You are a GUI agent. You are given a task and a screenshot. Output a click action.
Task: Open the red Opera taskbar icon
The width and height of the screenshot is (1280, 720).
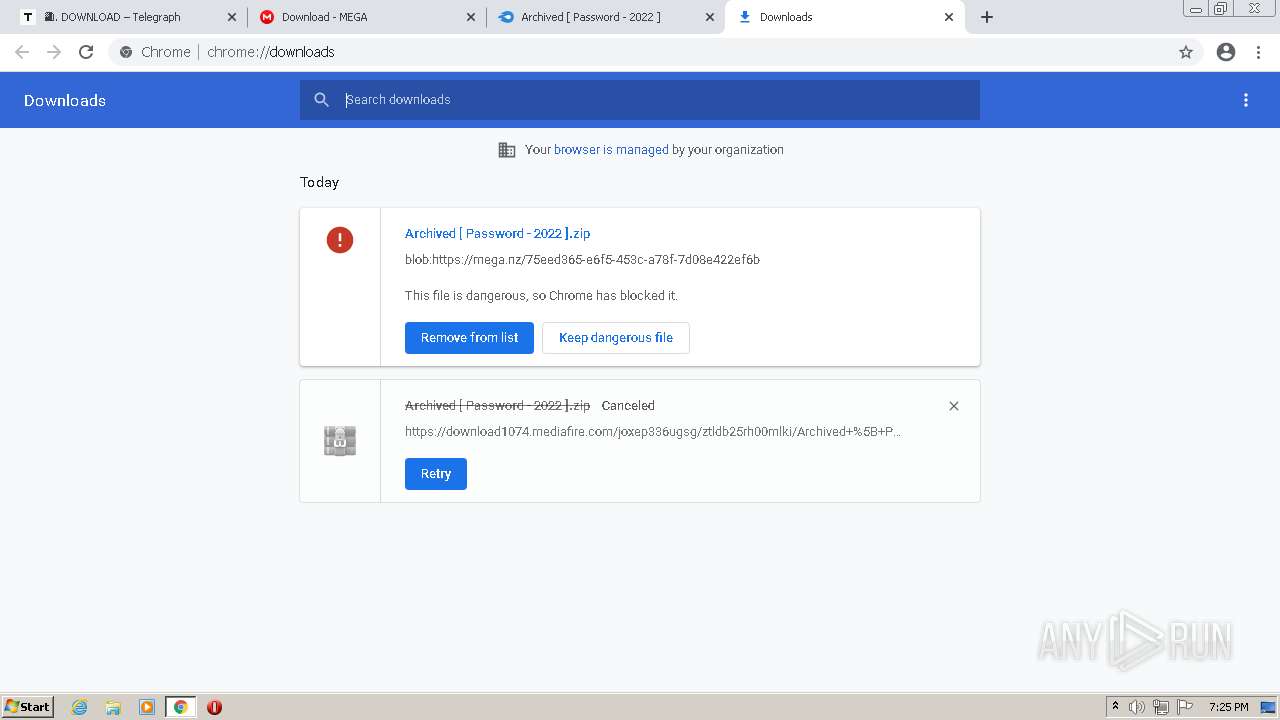[x=214, y=707]
